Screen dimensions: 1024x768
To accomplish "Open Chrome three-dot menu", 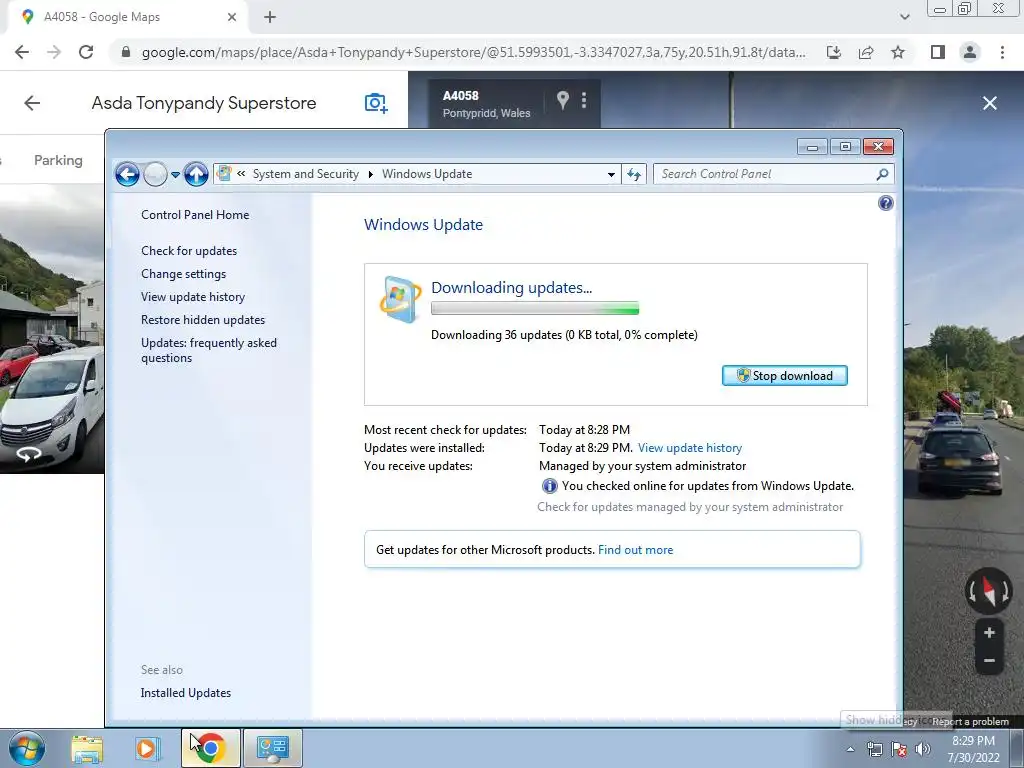I will [1002, 52].
